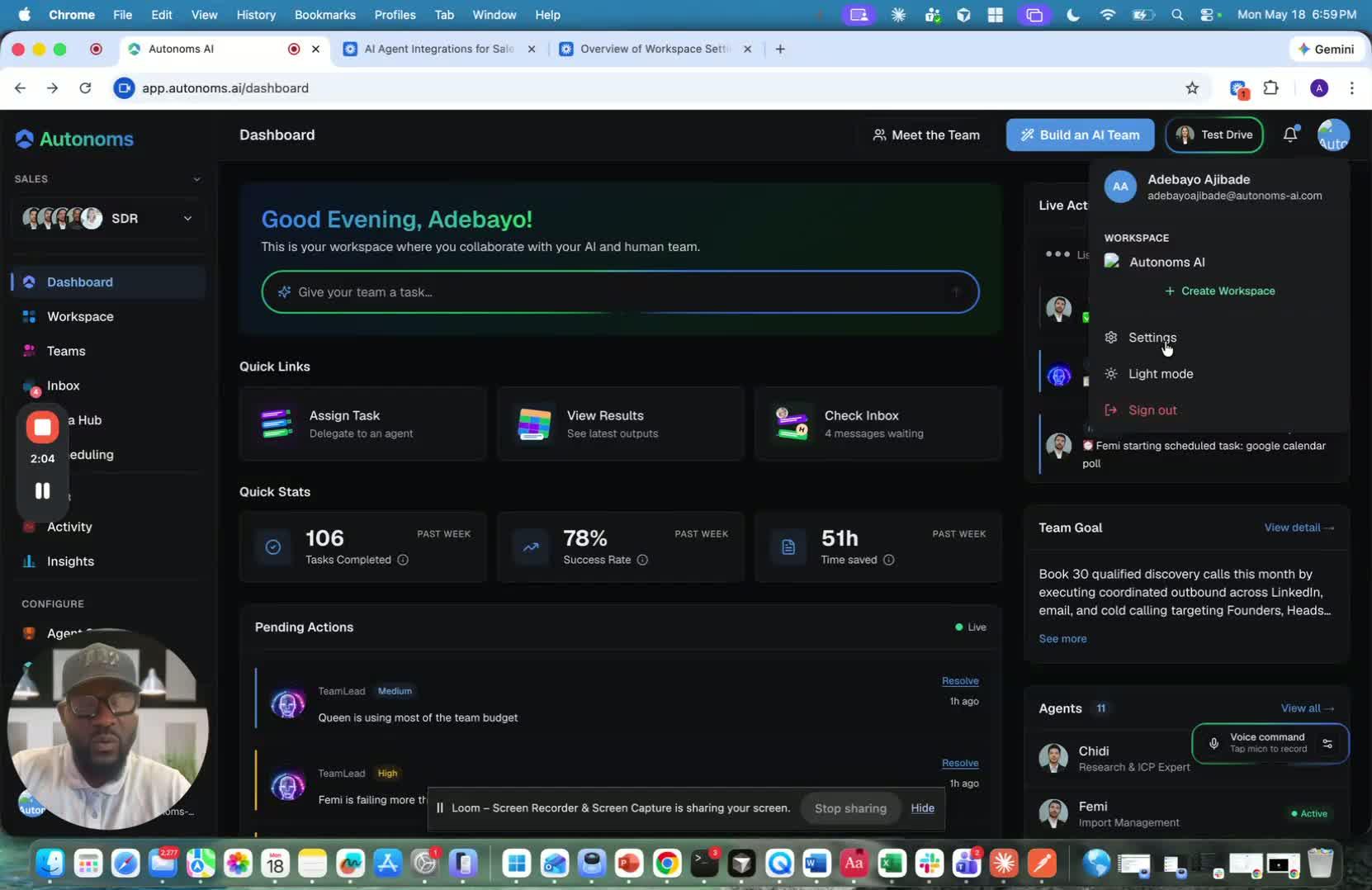Open the Chrome extensions puzzle icon

click(x=1271, y=88)
